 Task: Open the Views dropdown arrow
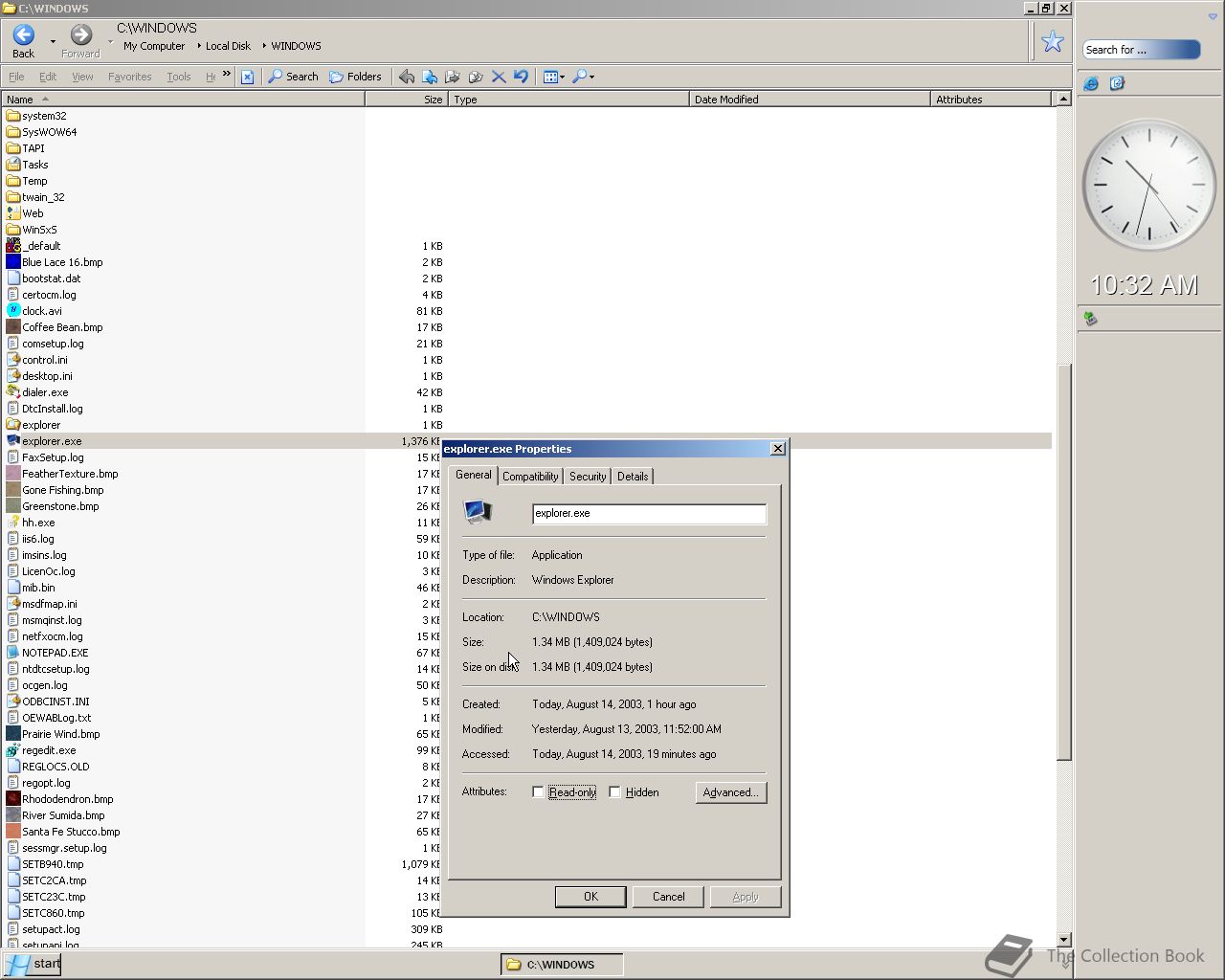[562, 77]
